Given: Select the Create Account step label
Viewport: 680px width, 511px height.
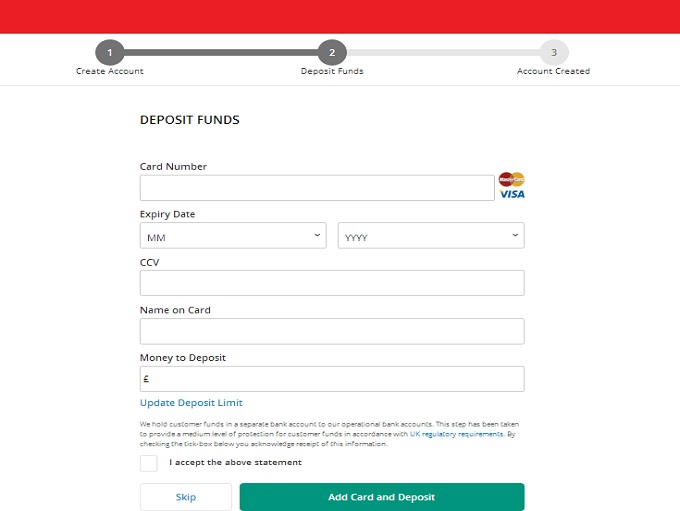Looking at the screenshot, I should click(110, 72).
